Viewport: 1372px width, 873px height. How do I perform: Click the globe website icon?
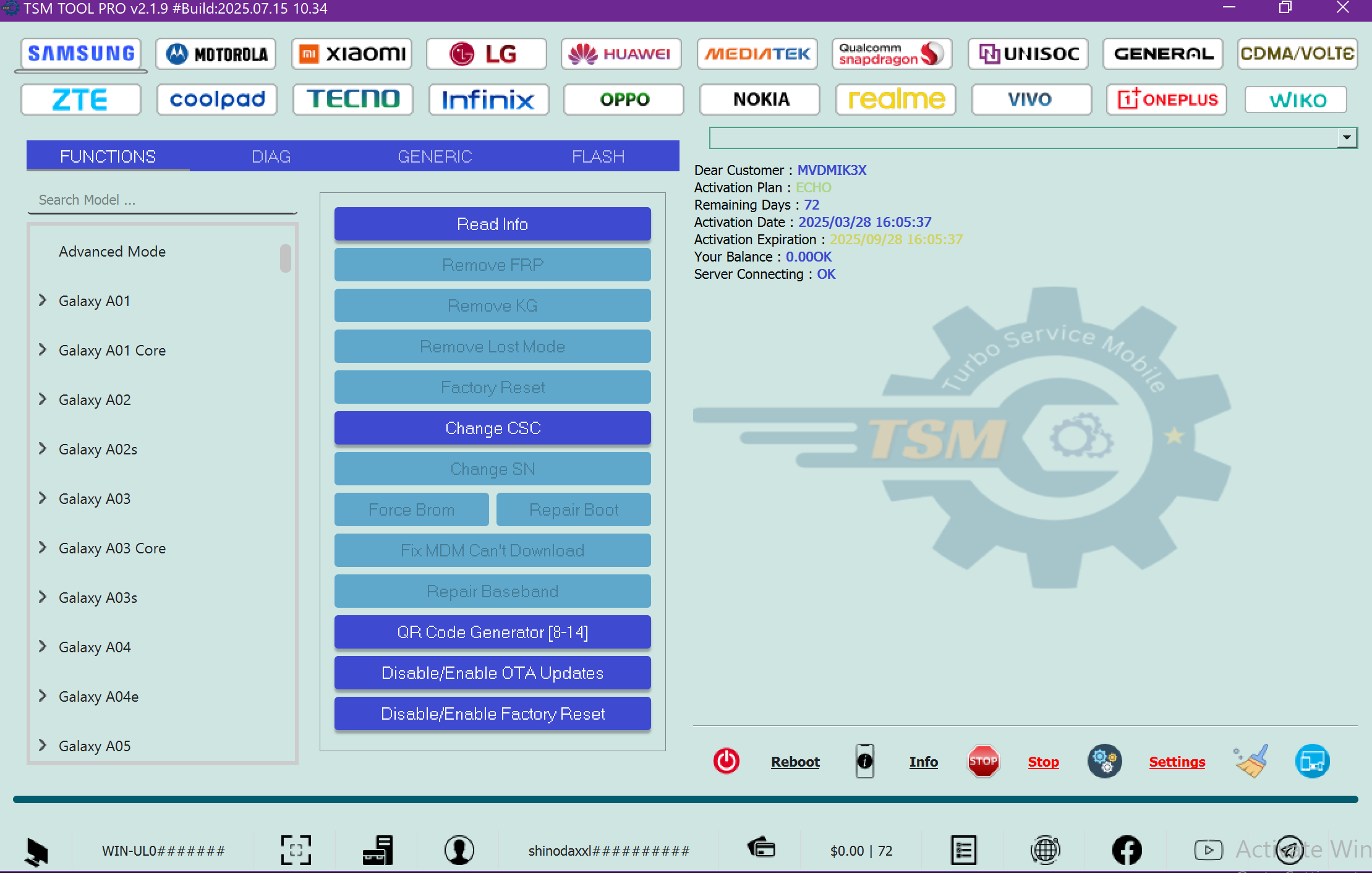point(1046,850)
